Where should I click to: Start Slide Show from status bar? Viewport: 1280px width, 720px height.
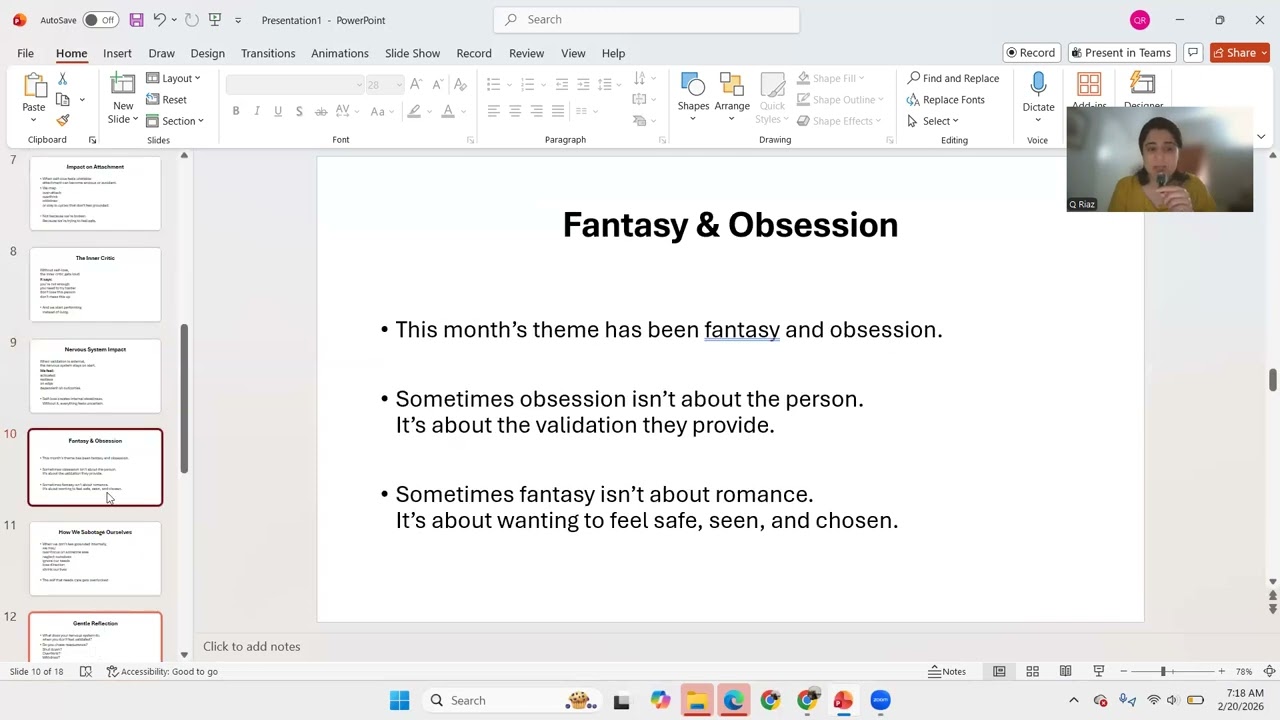[1098, 671]
